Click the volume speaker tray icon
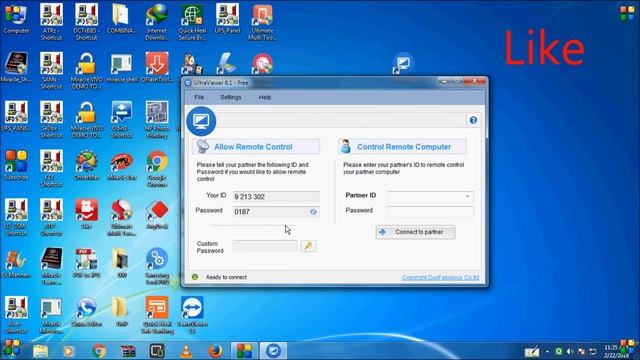Image resolution: width=640 pixels, height=360 pixels. [570, 351]
